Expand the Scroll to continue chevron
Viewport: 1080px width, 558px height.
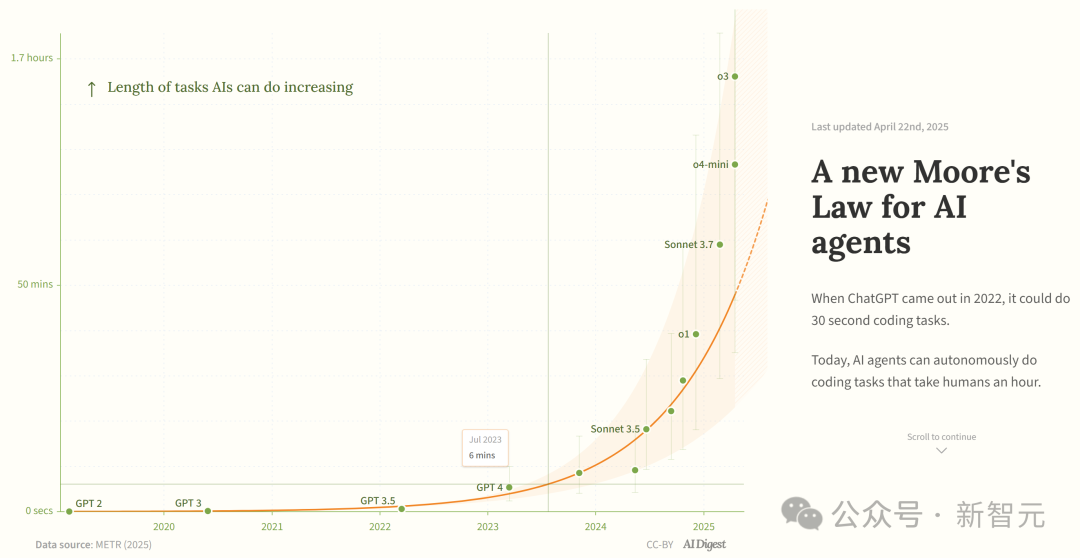tap(941, 451)
